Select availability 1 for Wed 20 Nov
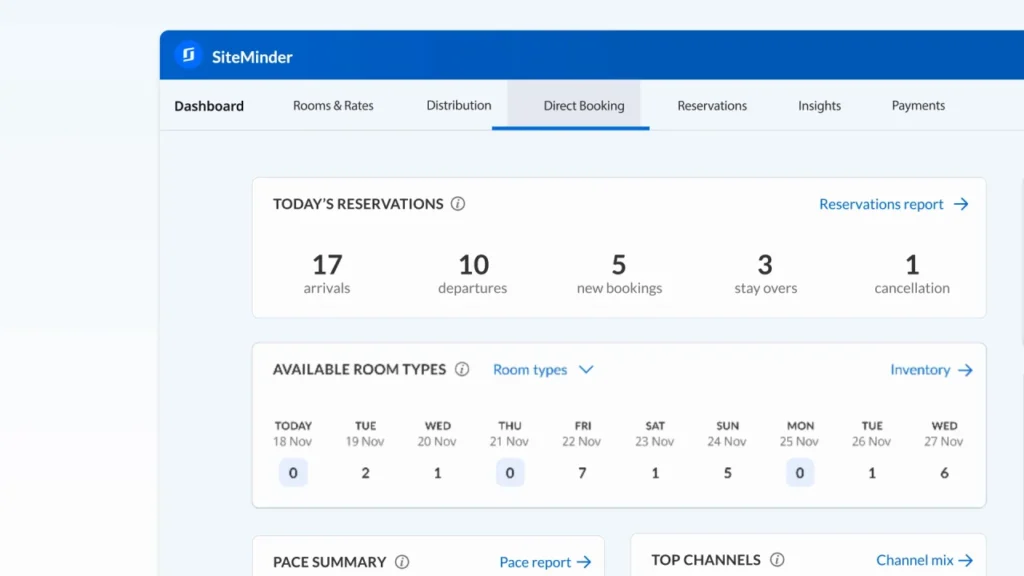Image resolution: width=1024 pixels, height=576 pixels. click(438, 473)
